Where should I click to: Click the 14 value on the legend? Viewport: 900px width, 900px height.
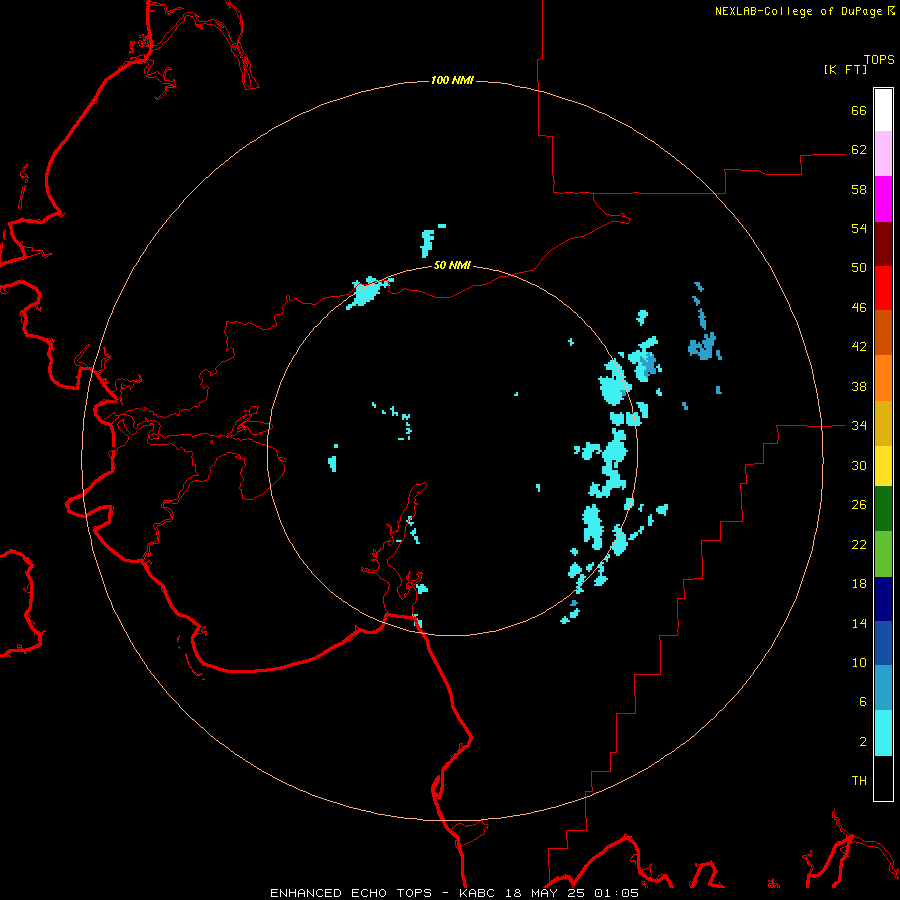point(859,623)
